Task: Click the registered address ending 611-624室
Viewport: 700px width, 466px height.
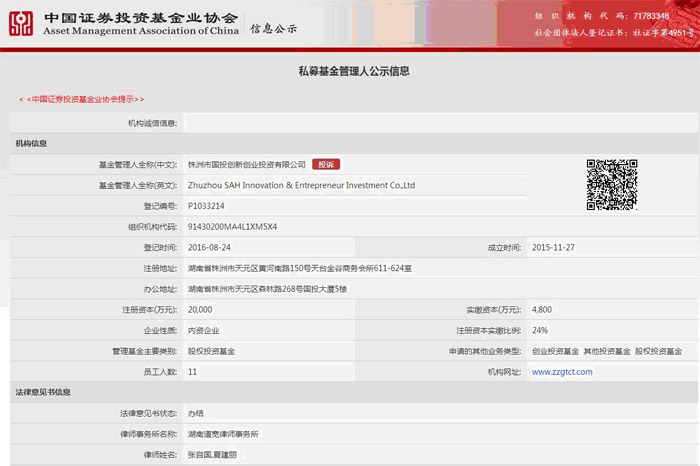Action: coord(300,268)
